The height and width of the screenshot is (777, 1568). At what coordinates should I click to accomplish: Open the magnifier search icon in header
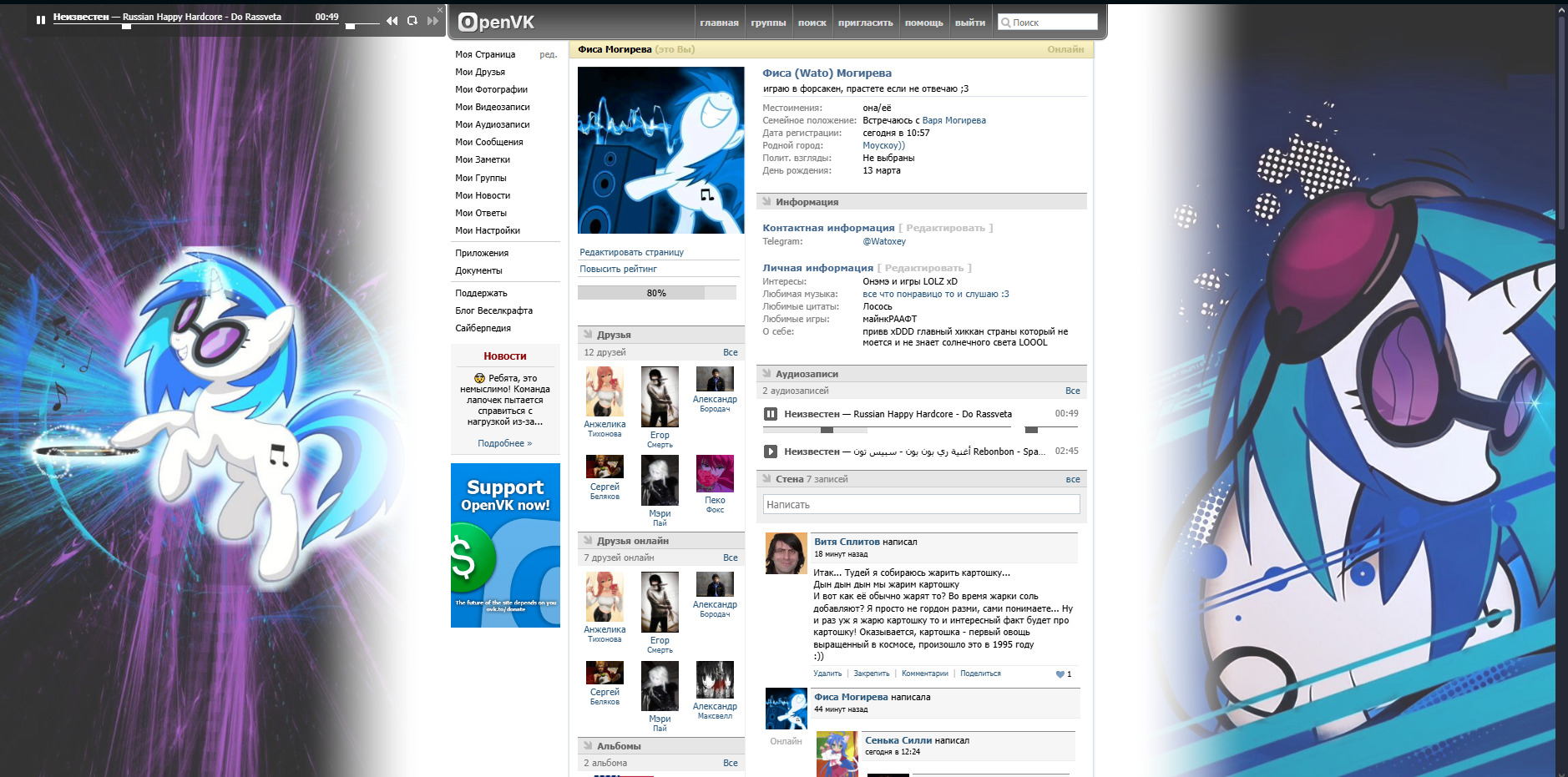1005,23
